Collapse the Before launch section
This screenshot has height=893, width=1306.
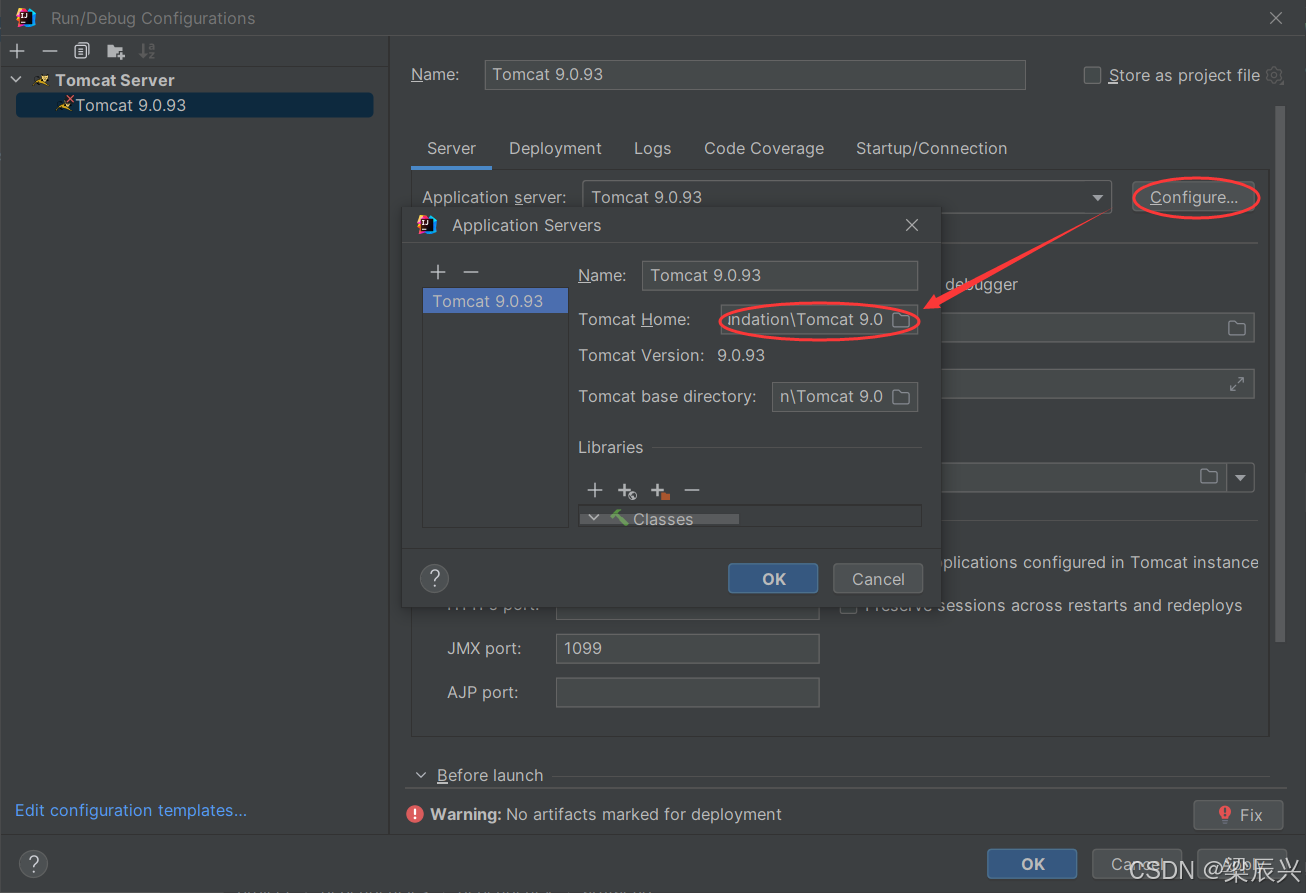(421, 775)
